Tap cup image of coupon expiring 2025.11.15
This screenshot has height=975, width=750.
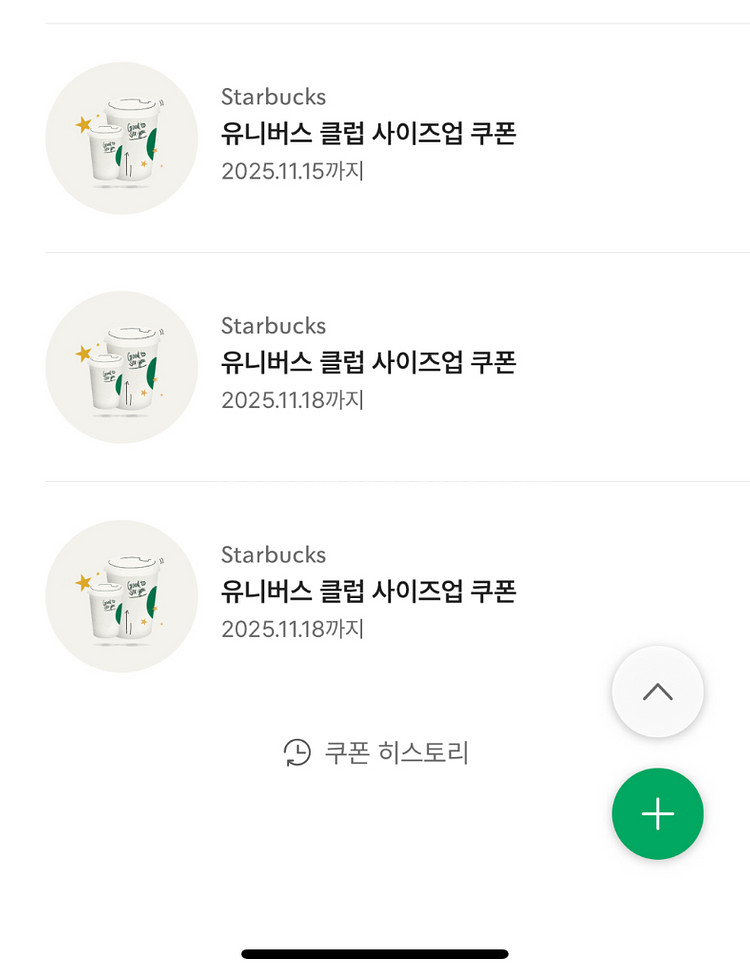(122, 138)
